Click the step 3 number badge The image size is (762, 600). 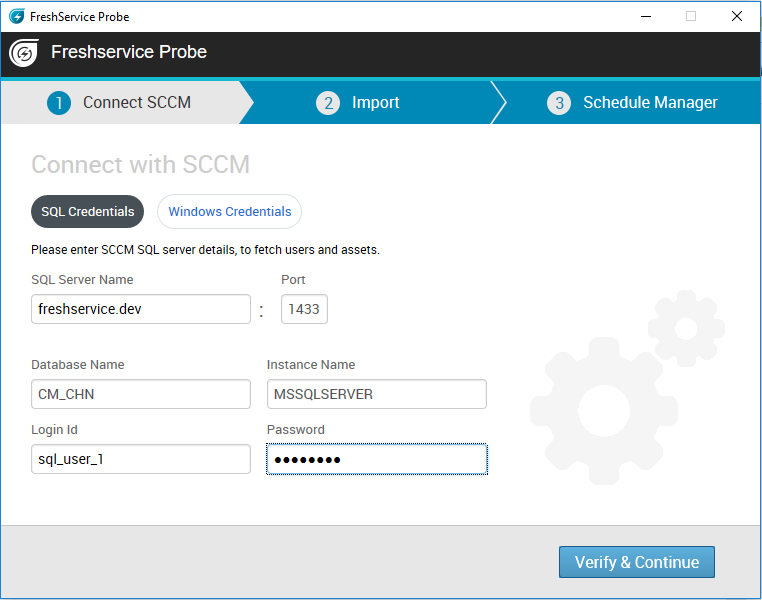(559, 103)
